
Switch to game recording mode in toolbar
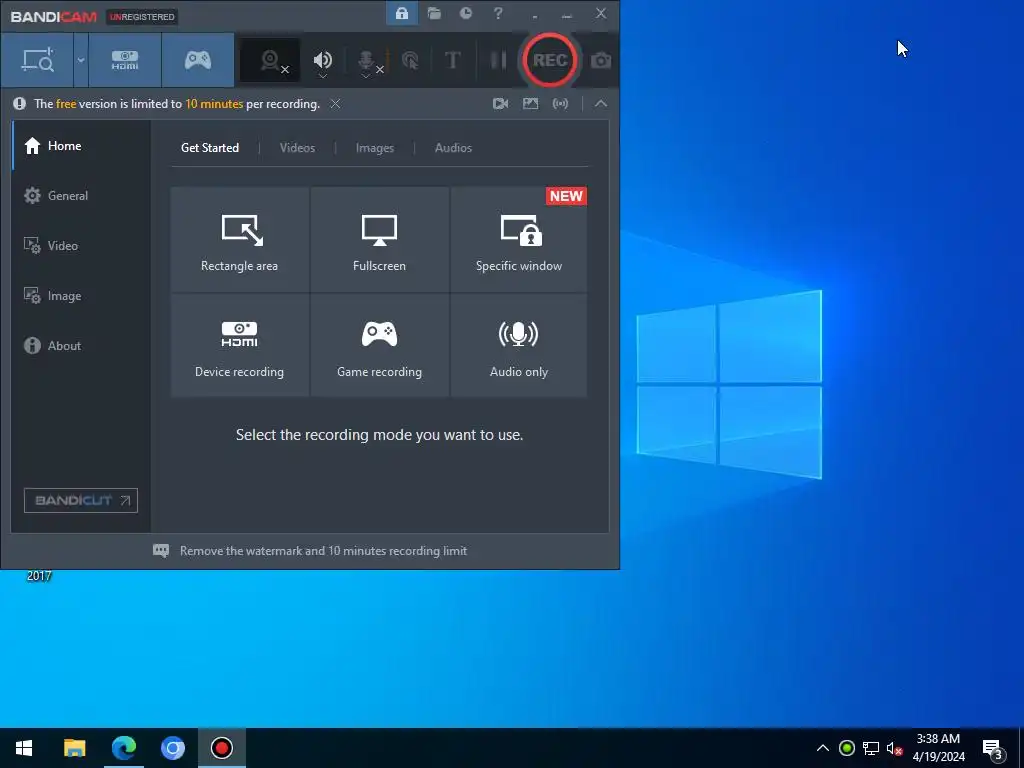point(198,60)
